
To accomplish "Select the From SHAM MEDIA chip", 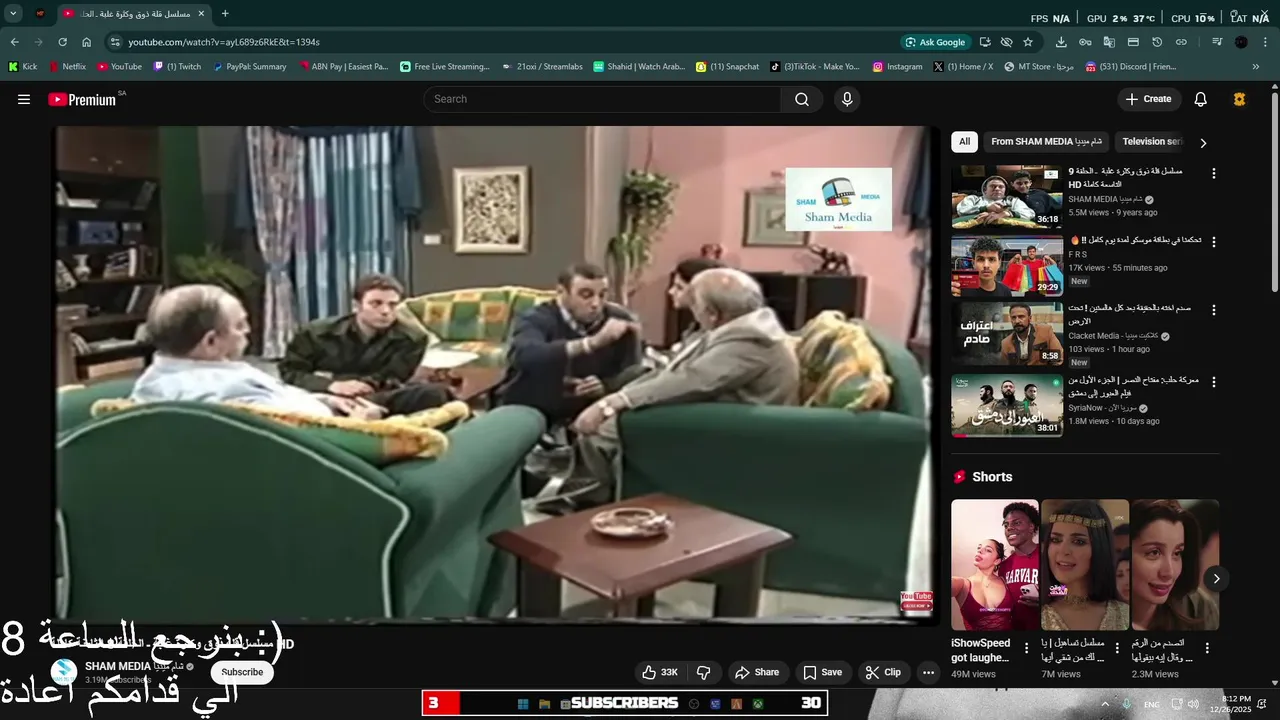I will click(x=1046, y=142).
